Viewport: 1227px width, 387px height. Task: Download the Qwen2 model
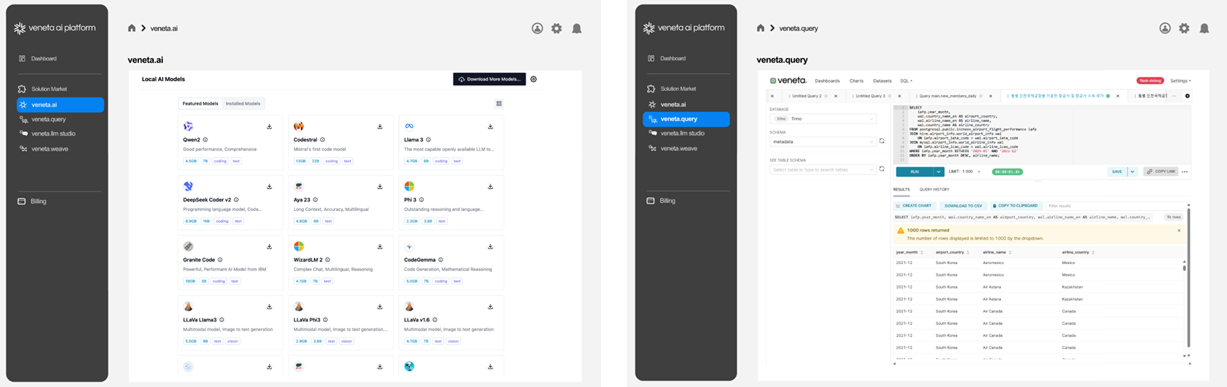click(269, 127)
